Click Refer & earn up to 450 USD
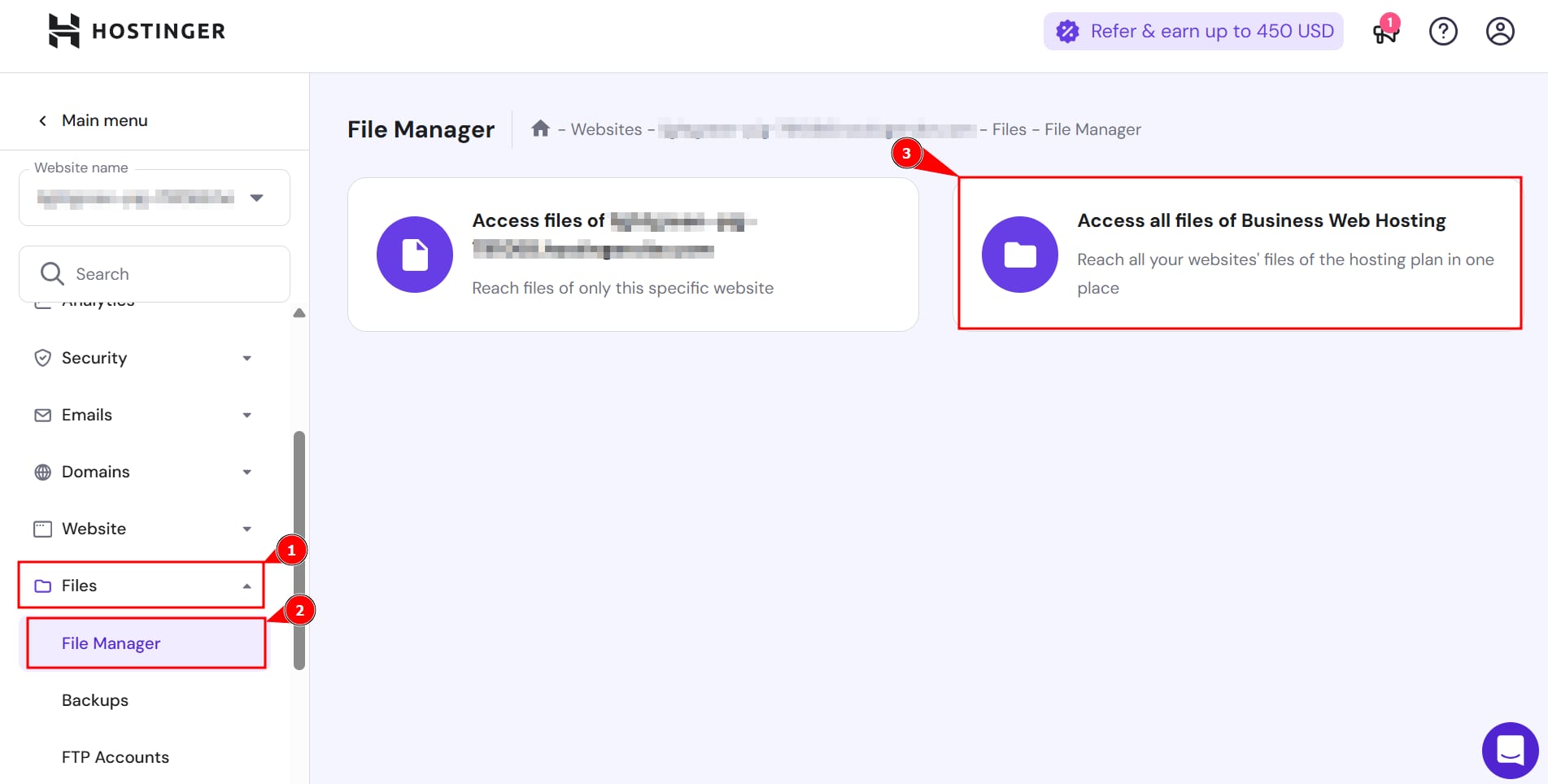Image resolution: width=1548 pixels, height=784 pixels. click(x=1193, y=32)
